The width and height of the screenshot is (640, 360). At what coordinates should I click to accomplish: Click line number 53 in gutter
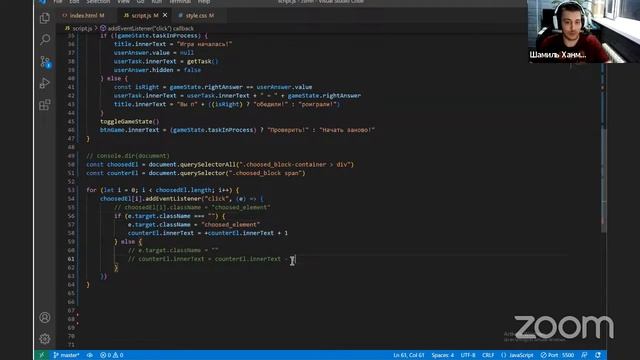(x=71, y=190)
